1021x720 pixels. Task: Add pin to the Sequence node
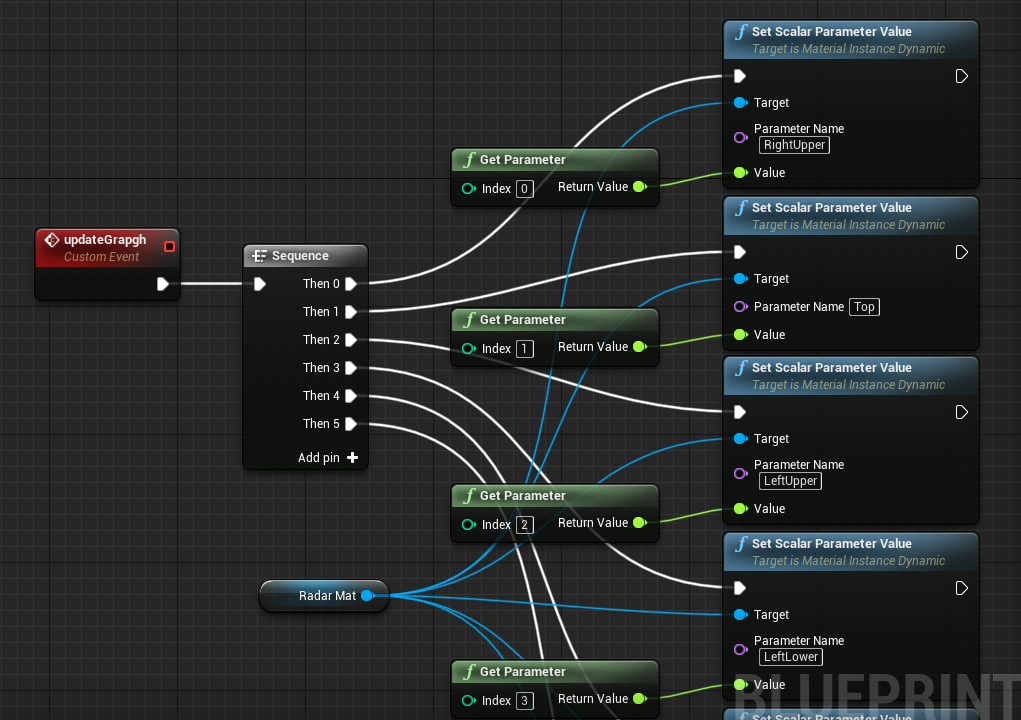(x=328, y=458)
